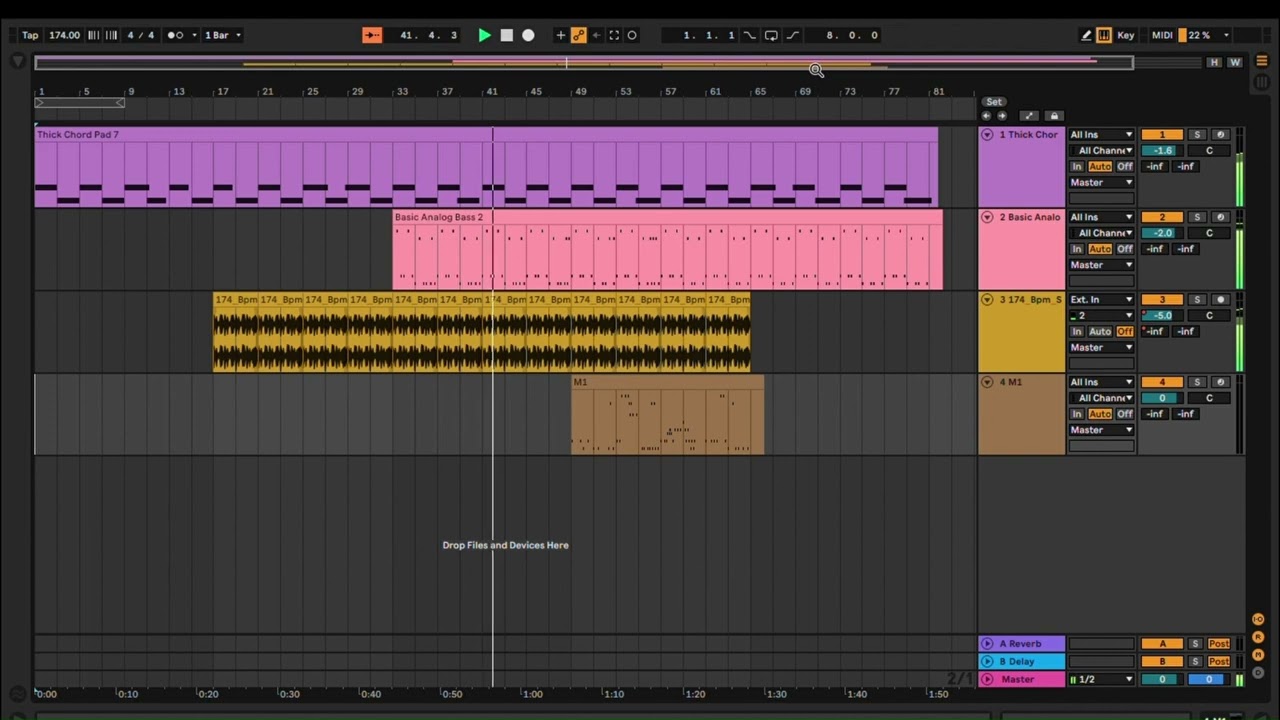The height and width of the screenshot is (720, 1280).
Task: Toggle the Punch-Out switch icon
Action: 792,35
